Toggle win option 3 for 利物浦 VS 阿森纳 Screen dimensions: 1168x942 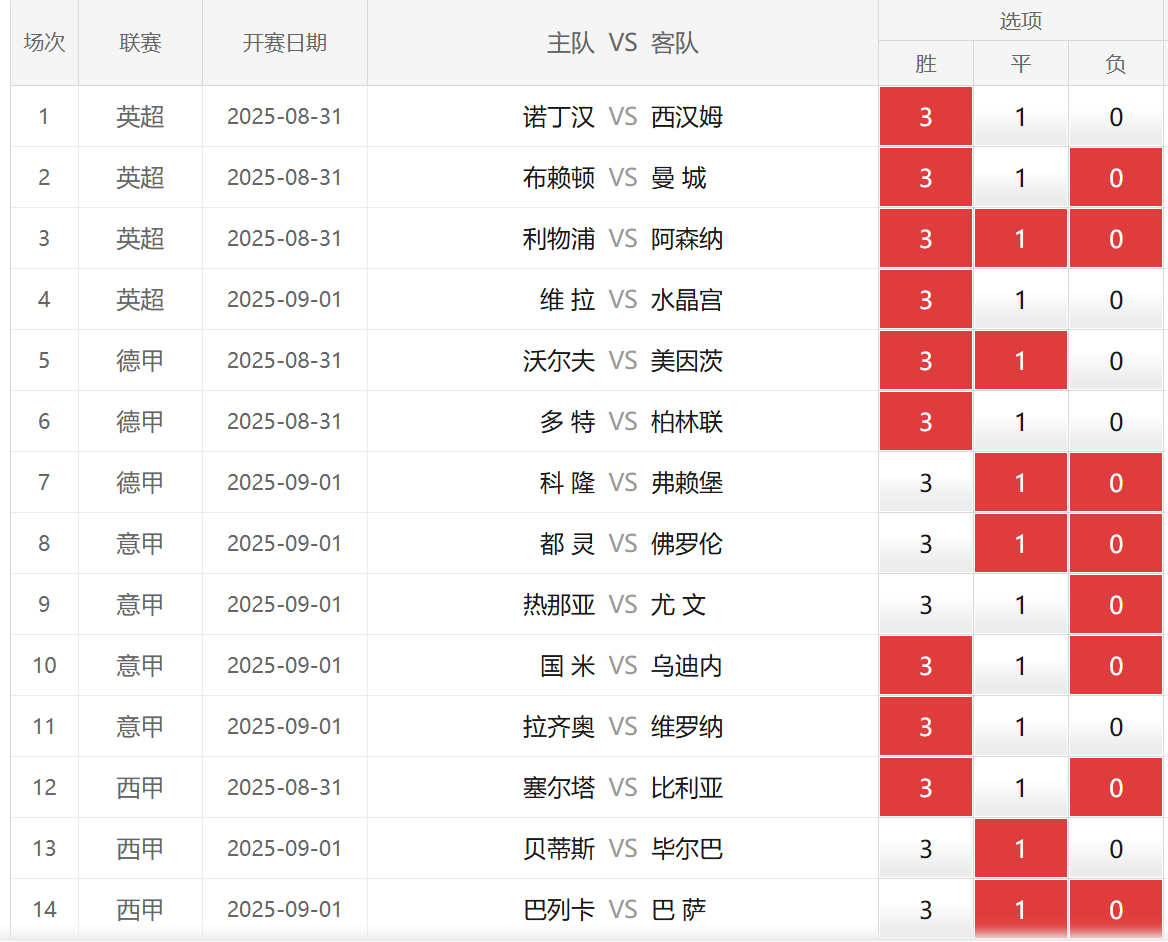tap(925, 239)
